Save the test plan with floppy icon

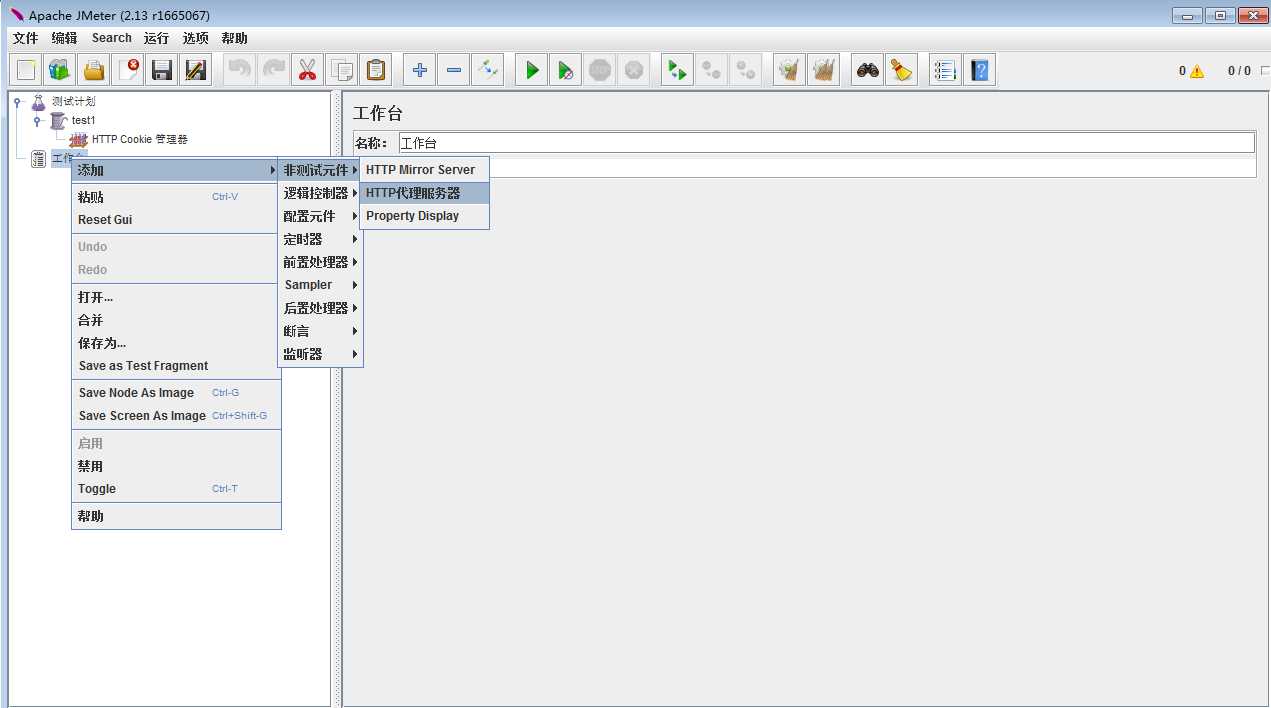click(162, 70)
